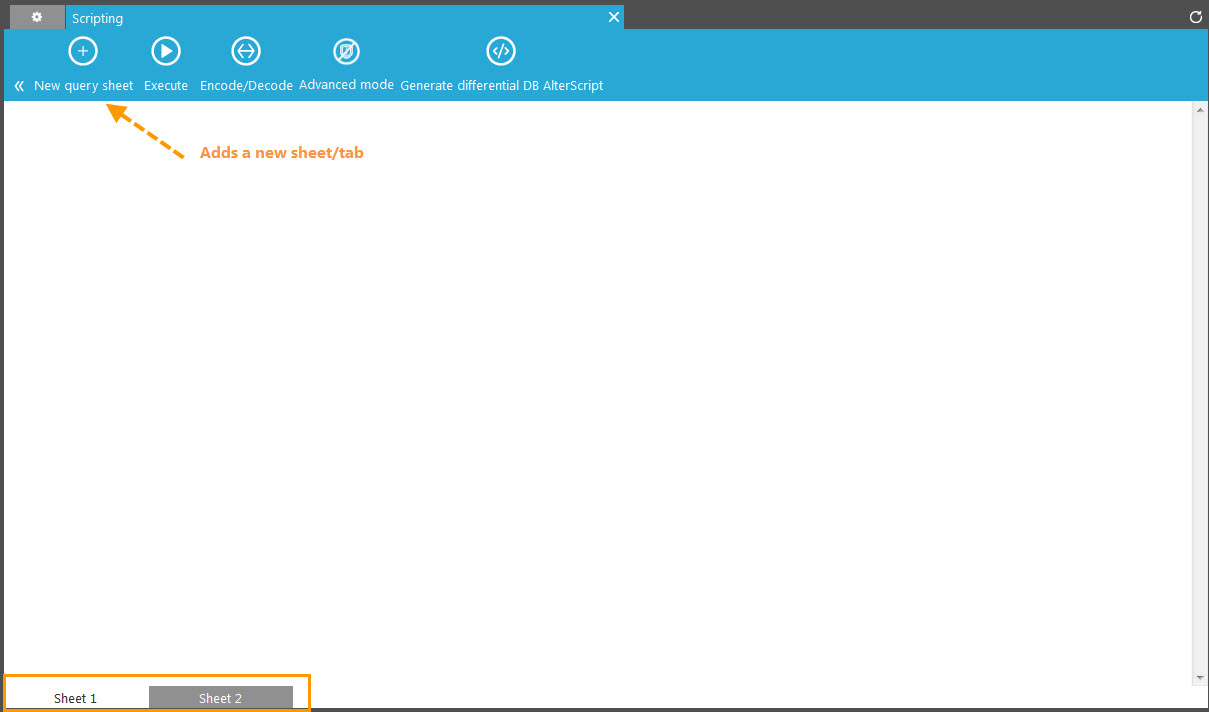Click the refresh icon in the title bar
This screenshot has width=1209, height=712.
(x=1195, y=17)
